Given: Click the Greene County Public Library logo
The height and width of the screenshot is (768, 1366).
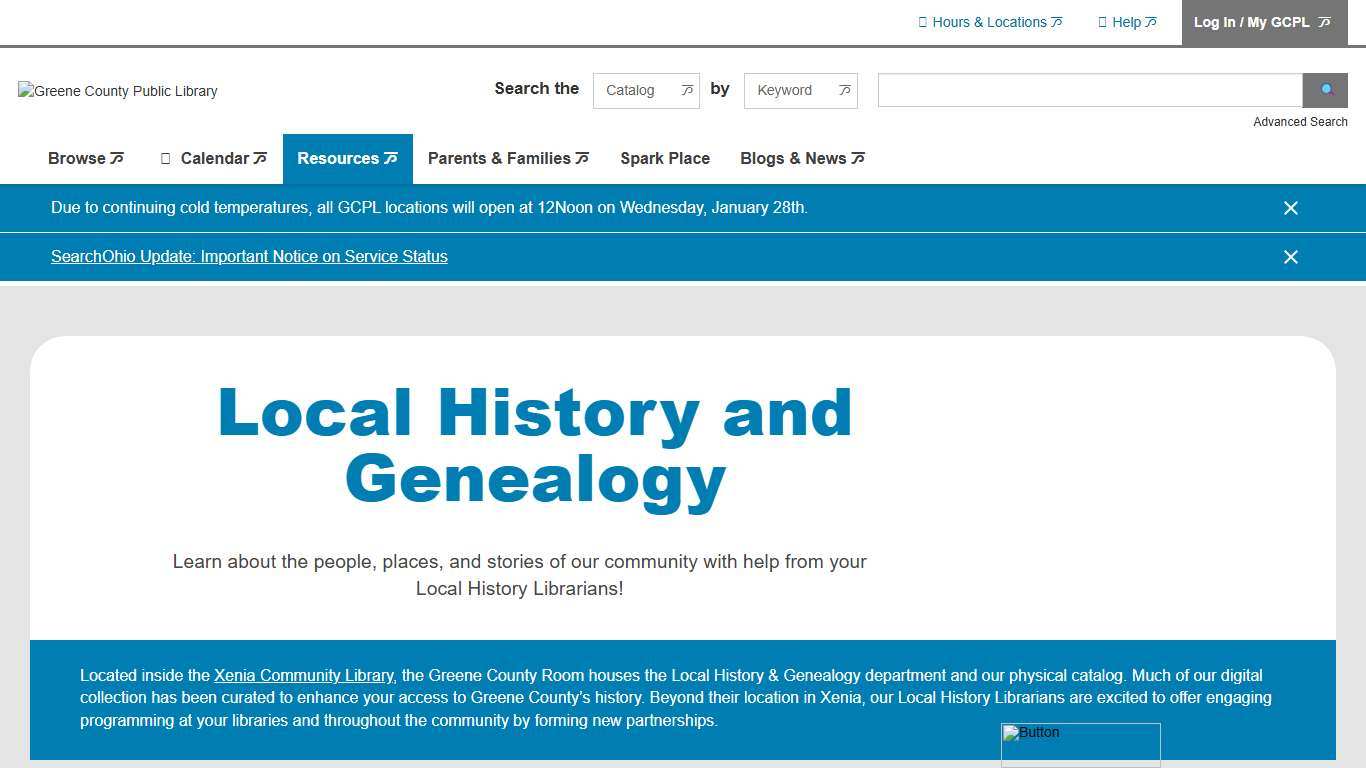Looking at the screenshot, I should 116,91.
